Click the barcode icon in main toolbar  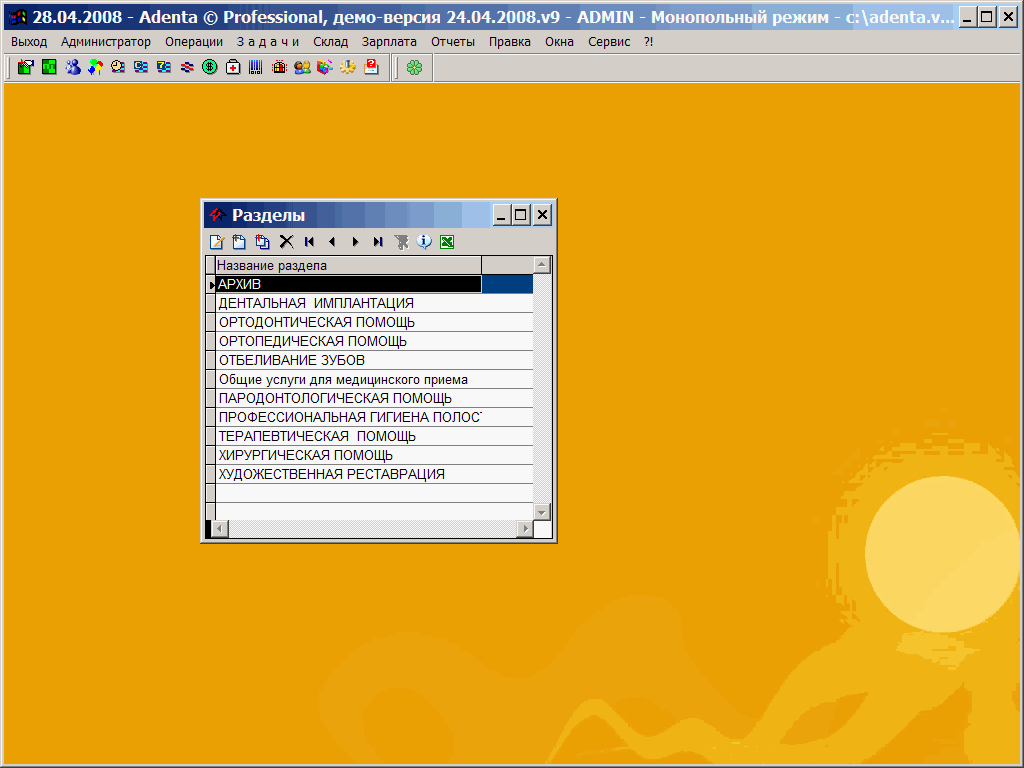[x=256, y=67]
